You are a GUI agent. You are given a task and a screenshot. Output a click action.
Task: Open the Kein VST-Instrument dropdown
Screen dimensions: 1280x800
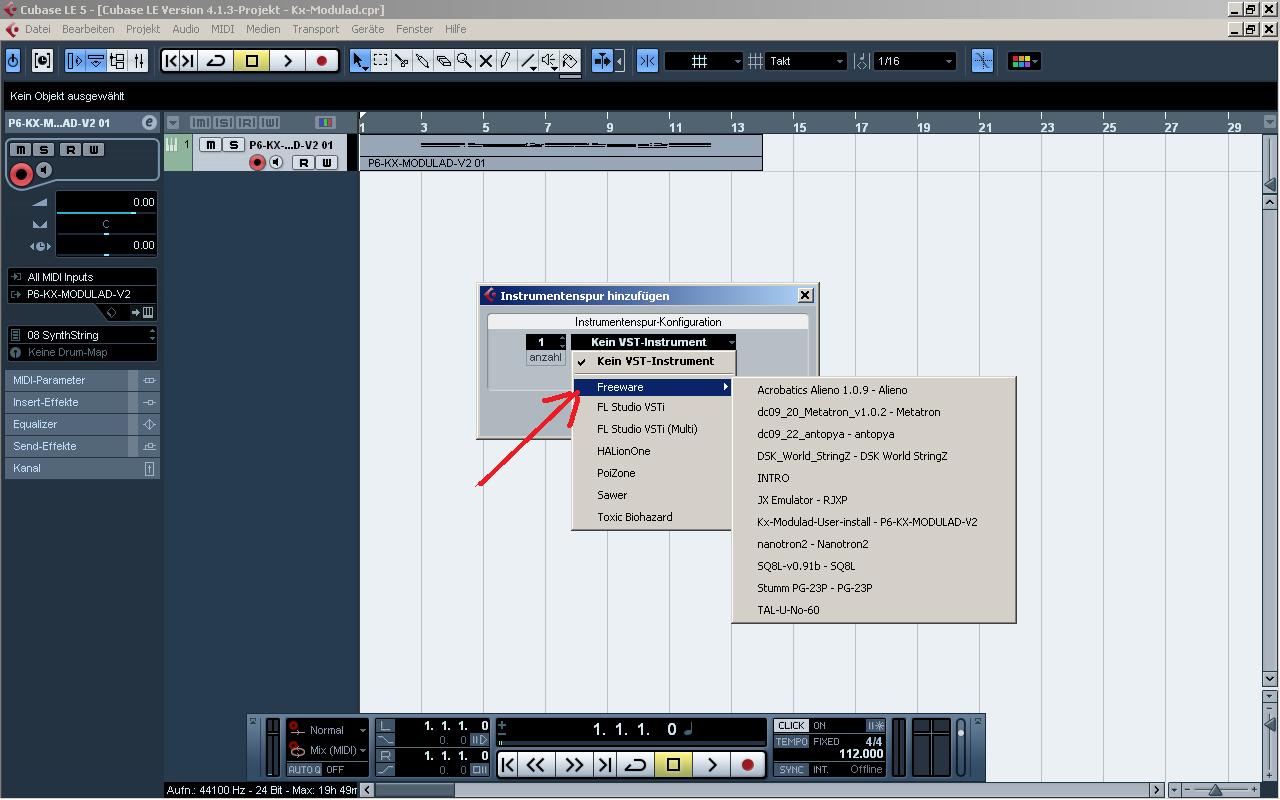coord(653,342)
